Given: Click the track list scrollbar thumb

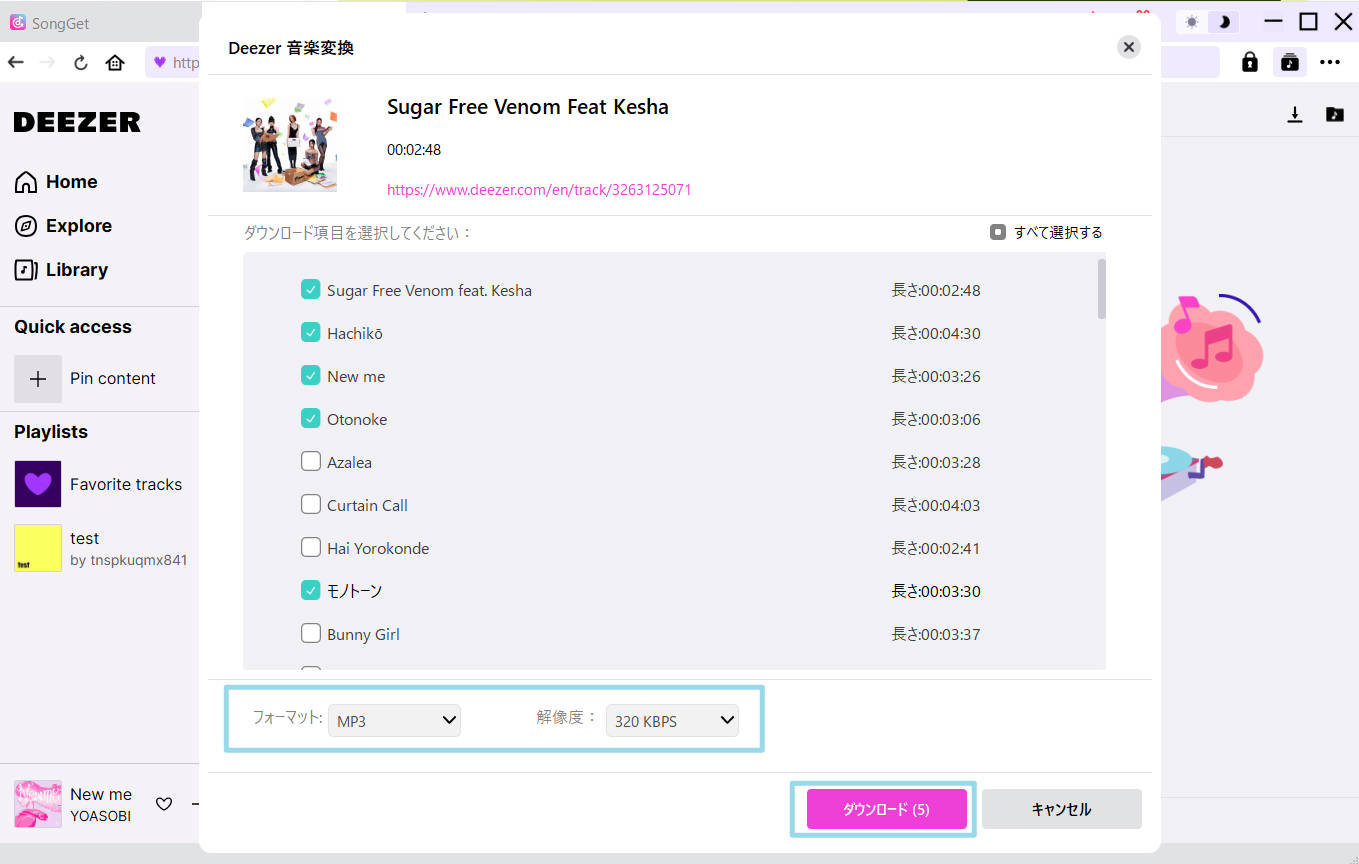Looking at the screenshot, I should (x=1102, y=288).
